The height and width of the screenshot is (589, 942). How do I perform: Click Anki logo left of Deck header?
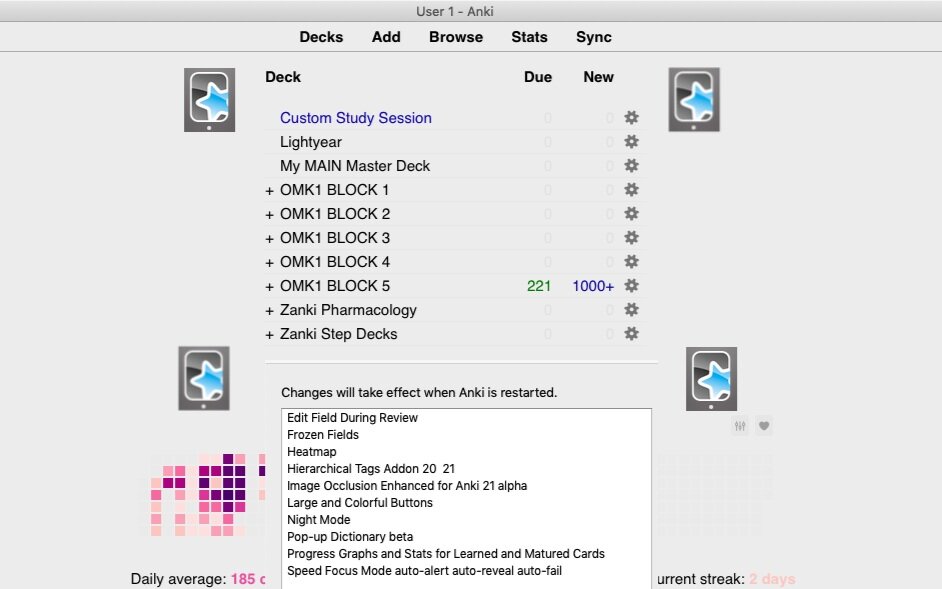pyautogui.click(x=209, y=100)
